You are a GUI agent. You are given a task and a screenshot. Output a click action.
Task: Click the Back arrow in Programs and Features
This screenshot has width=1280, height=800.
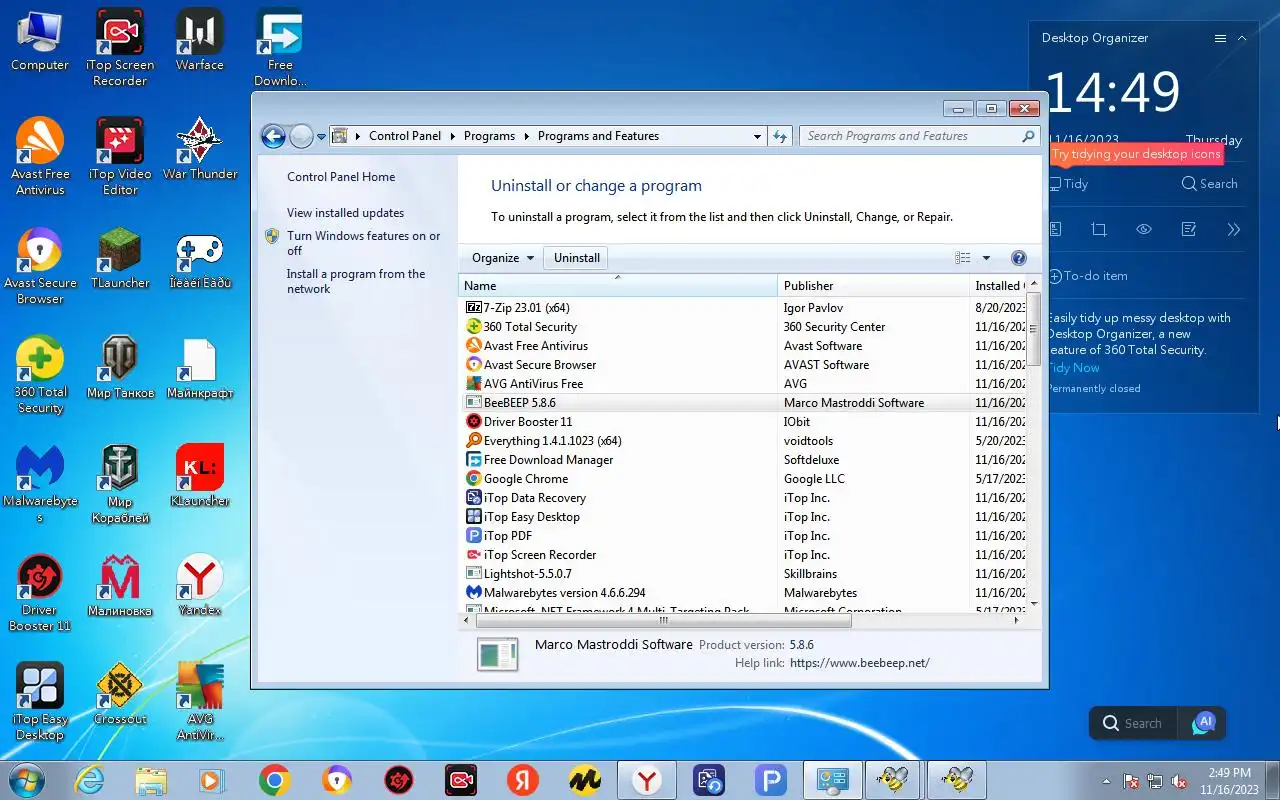(273, 136)
